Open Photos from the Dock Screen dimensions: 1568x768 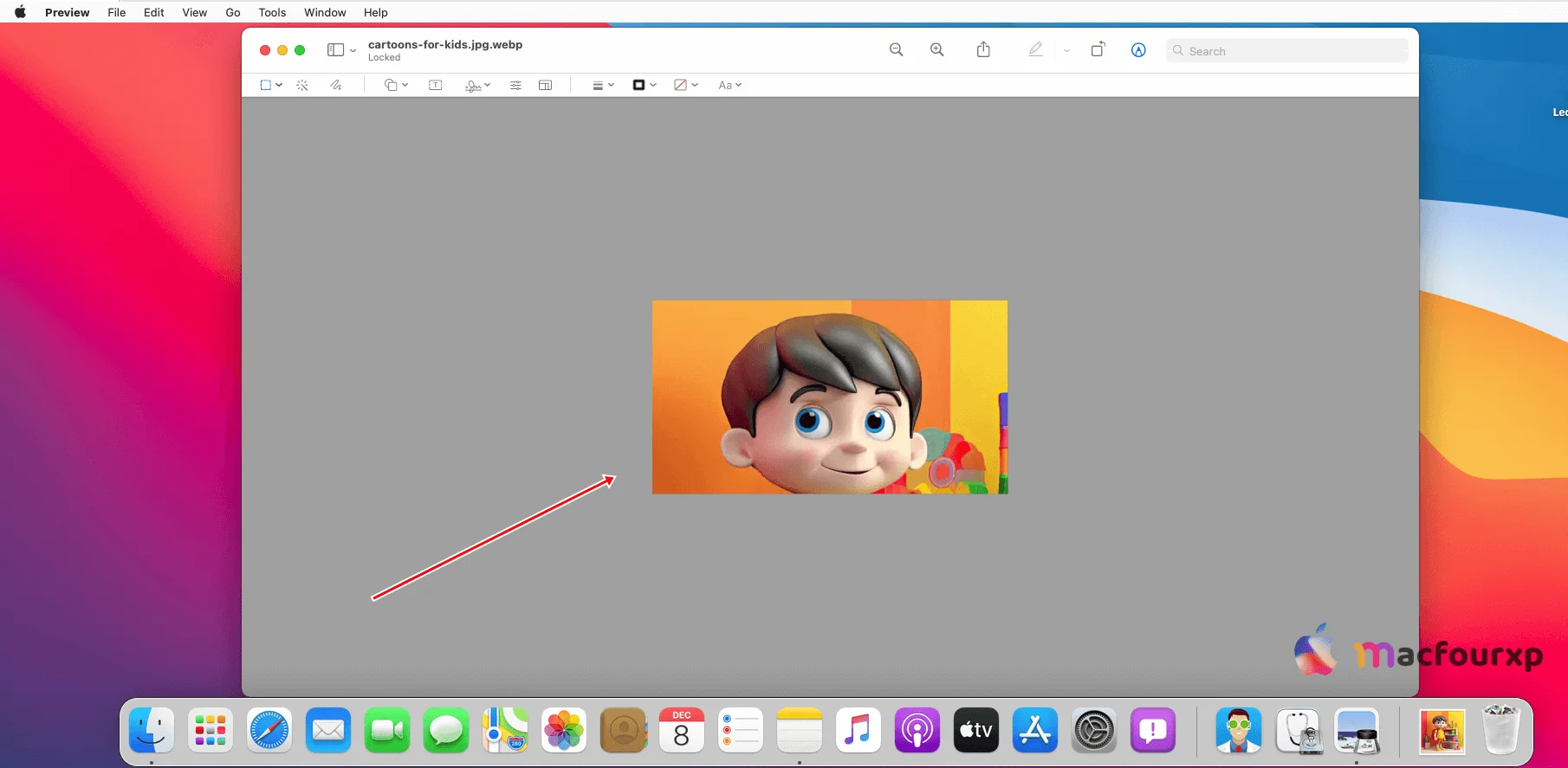(564, 731)
